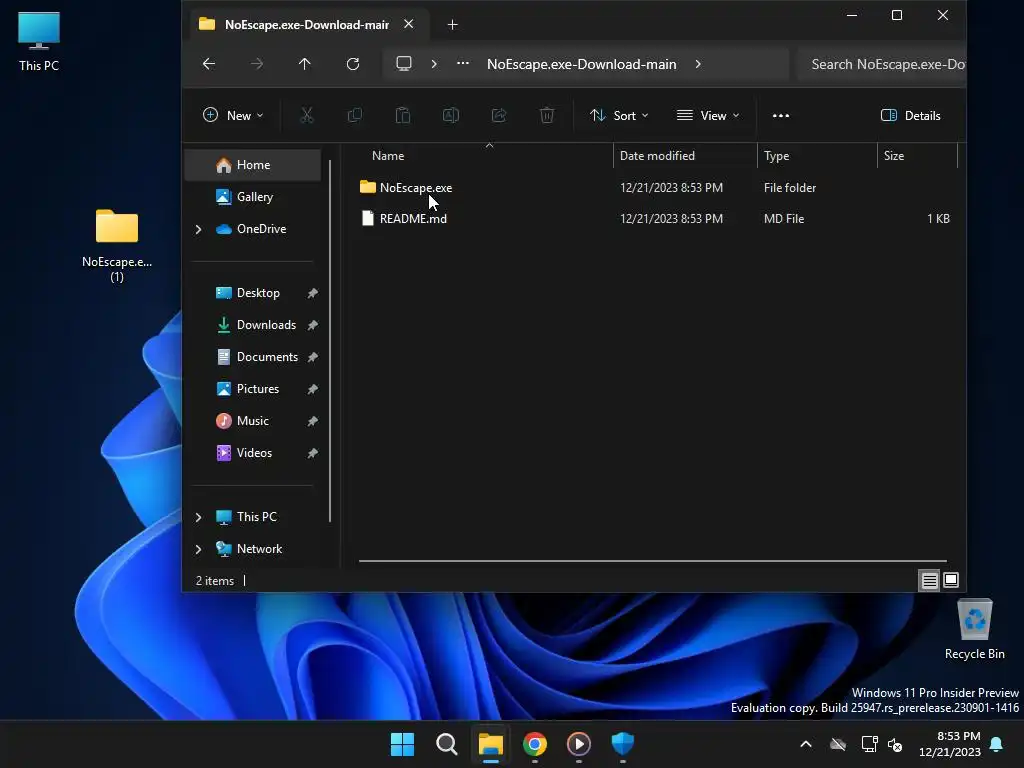Go back using the Back arrow

209,64
